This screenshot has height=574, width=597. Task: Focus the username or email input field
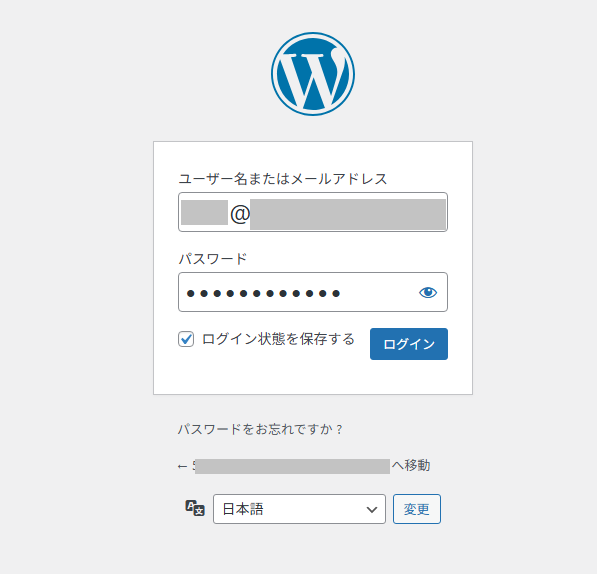313,212
